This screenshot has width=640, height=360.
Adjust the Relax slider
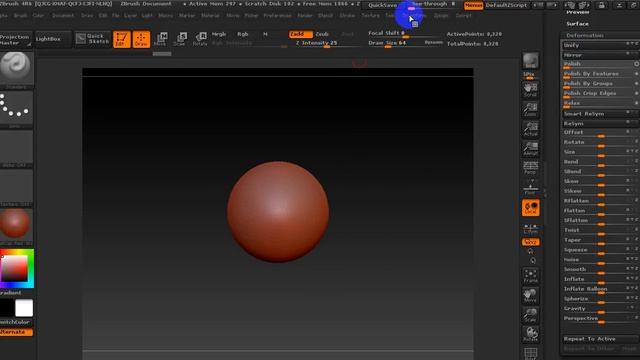click(x=598, y=103)
